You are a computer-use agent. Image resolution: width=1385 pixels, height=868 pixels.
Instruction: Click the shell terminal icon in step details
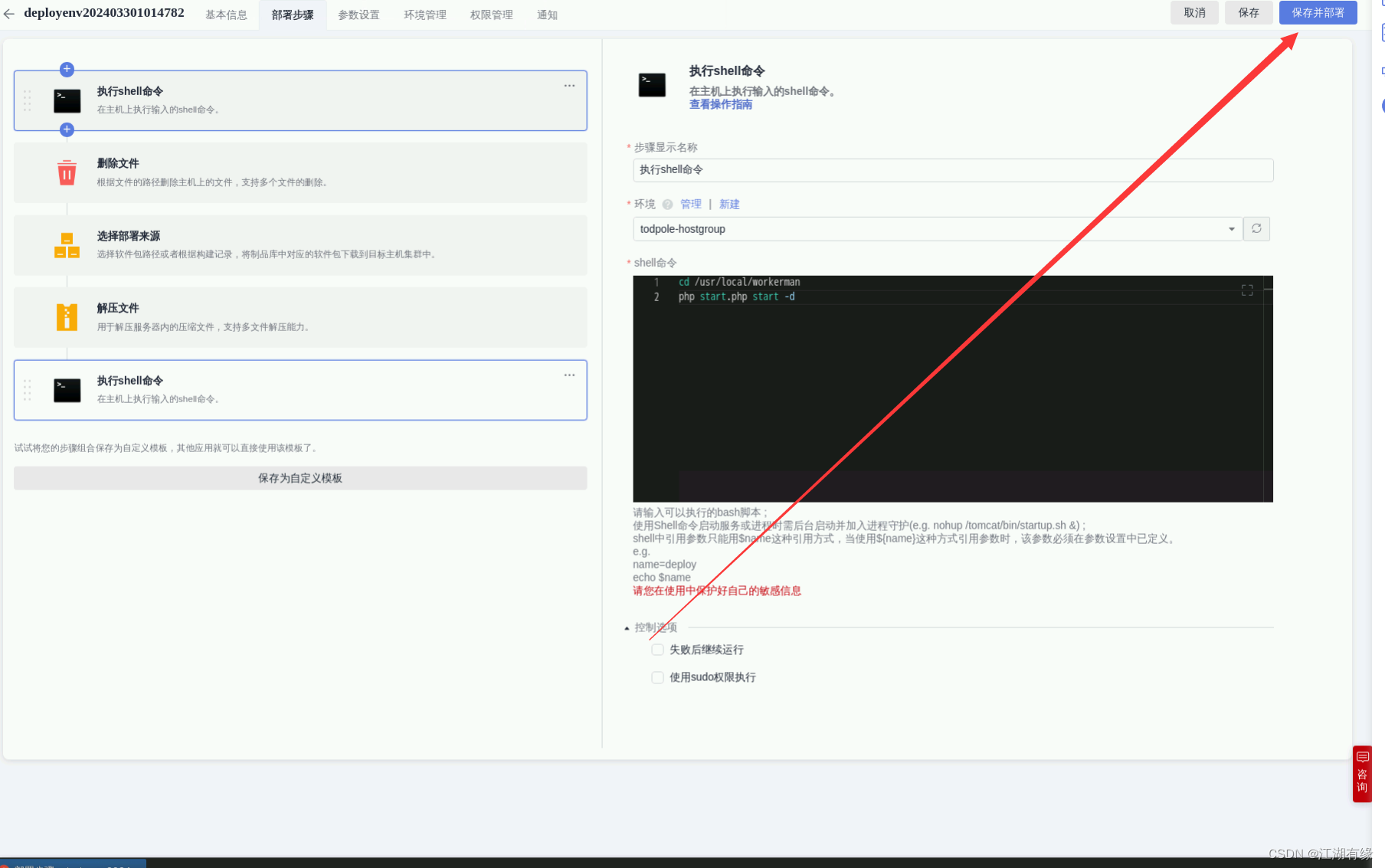(652, 84)
